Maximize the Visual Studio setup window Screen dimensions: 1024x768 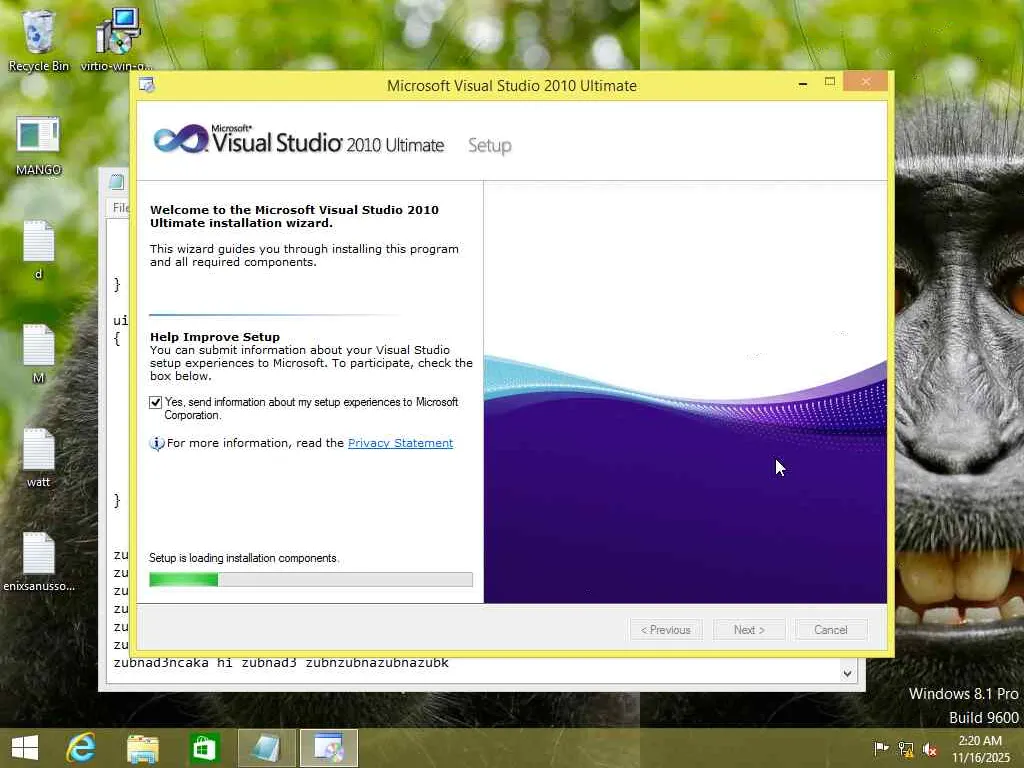[829, 82]
